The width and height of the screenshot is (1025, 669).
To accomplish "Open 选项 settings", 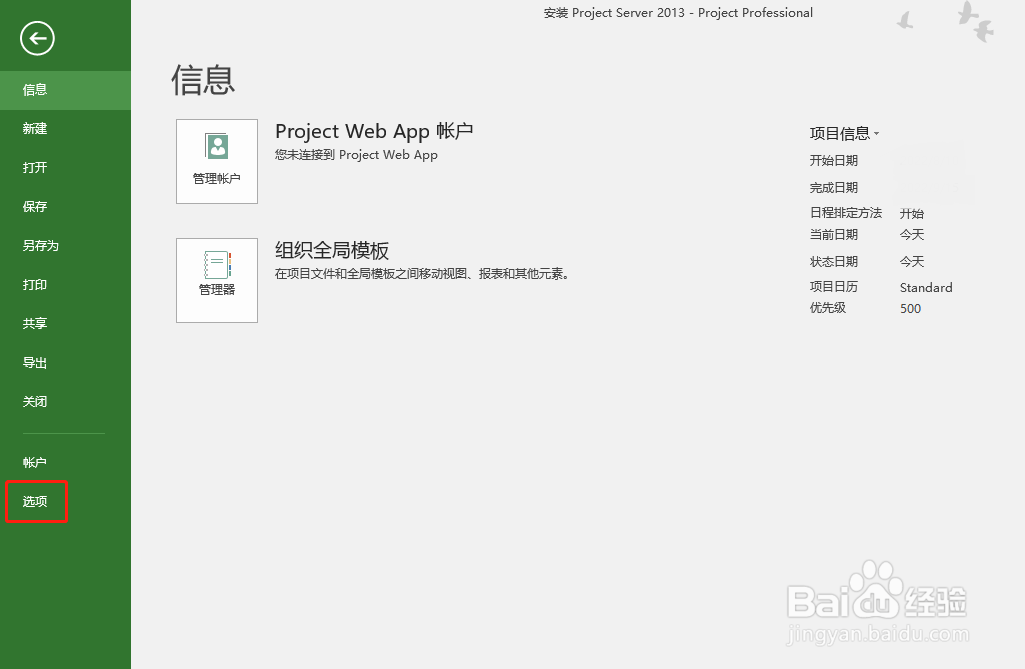I will click(x=65, y=502).
